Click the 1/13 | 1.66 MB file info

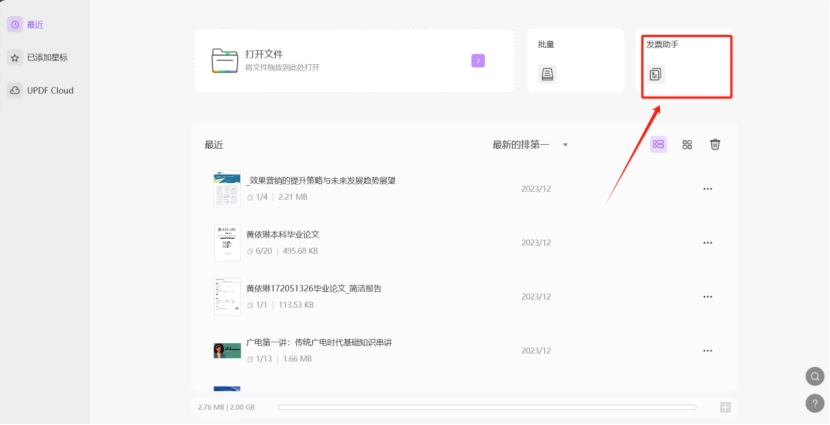tap(279, 359)
